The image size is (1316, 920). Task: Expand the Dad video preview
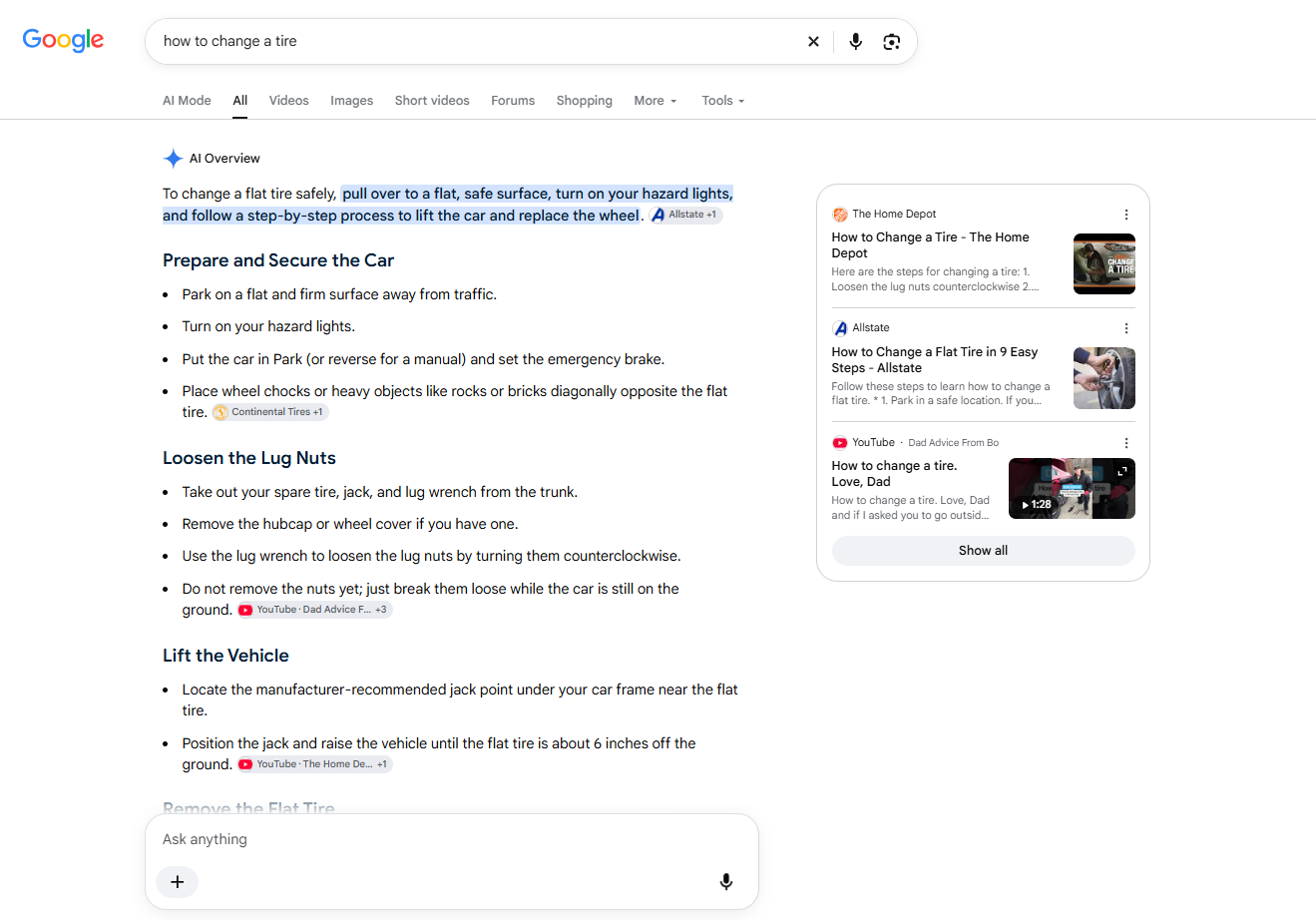click(1122, 471)
